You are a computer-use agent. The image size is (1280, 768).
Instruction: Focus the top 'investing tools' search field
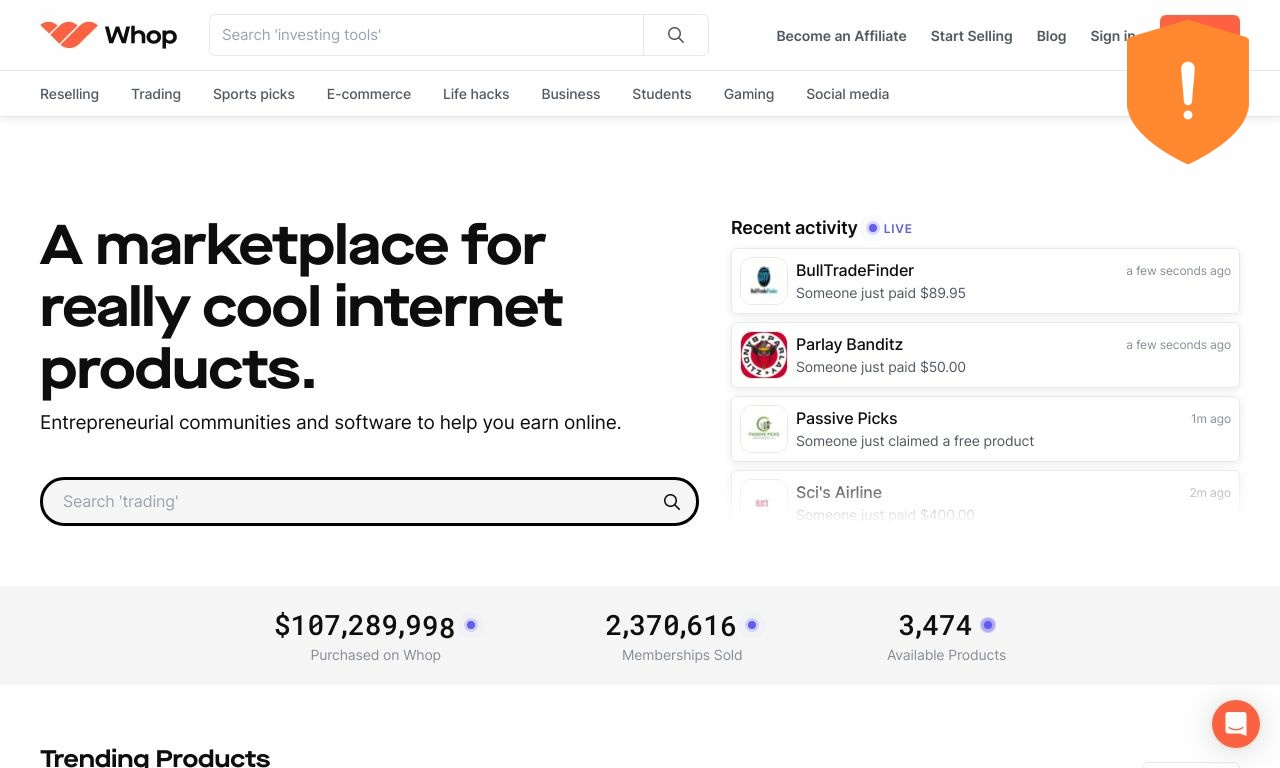pos(426,35)
